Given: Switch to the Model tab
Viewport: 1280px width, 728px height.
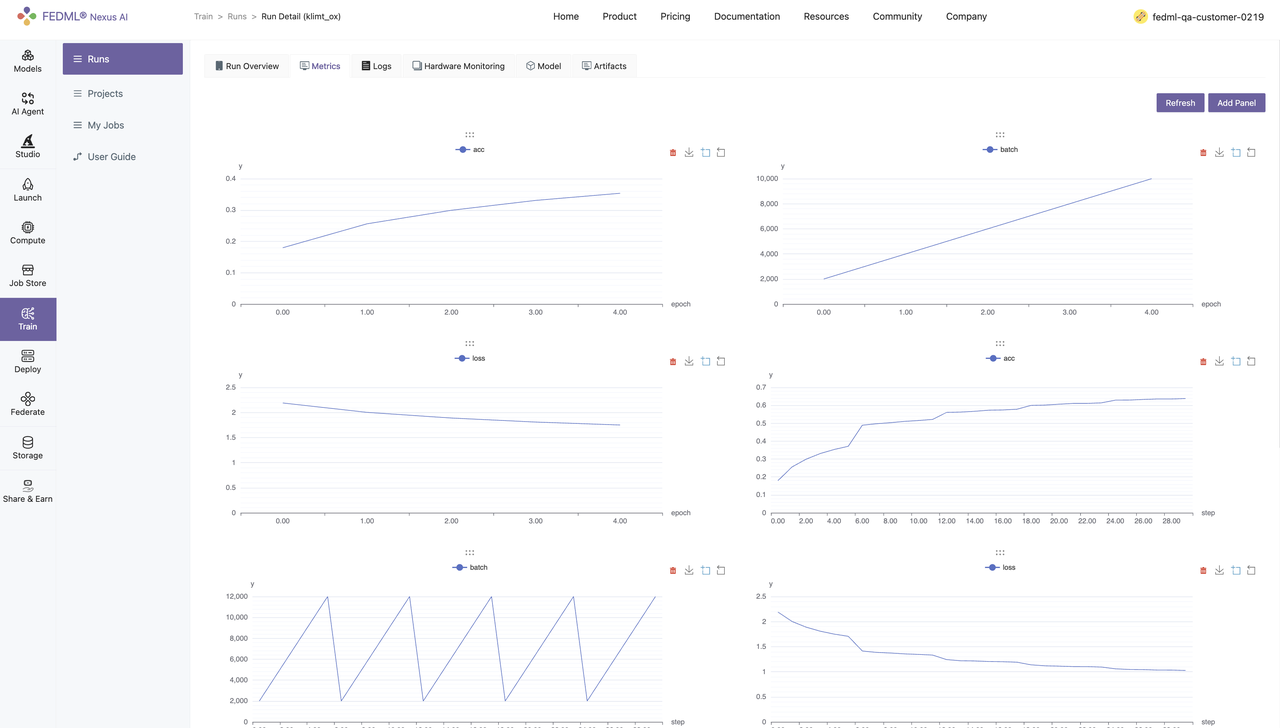Looking at the screenshot, I should 543,66.
